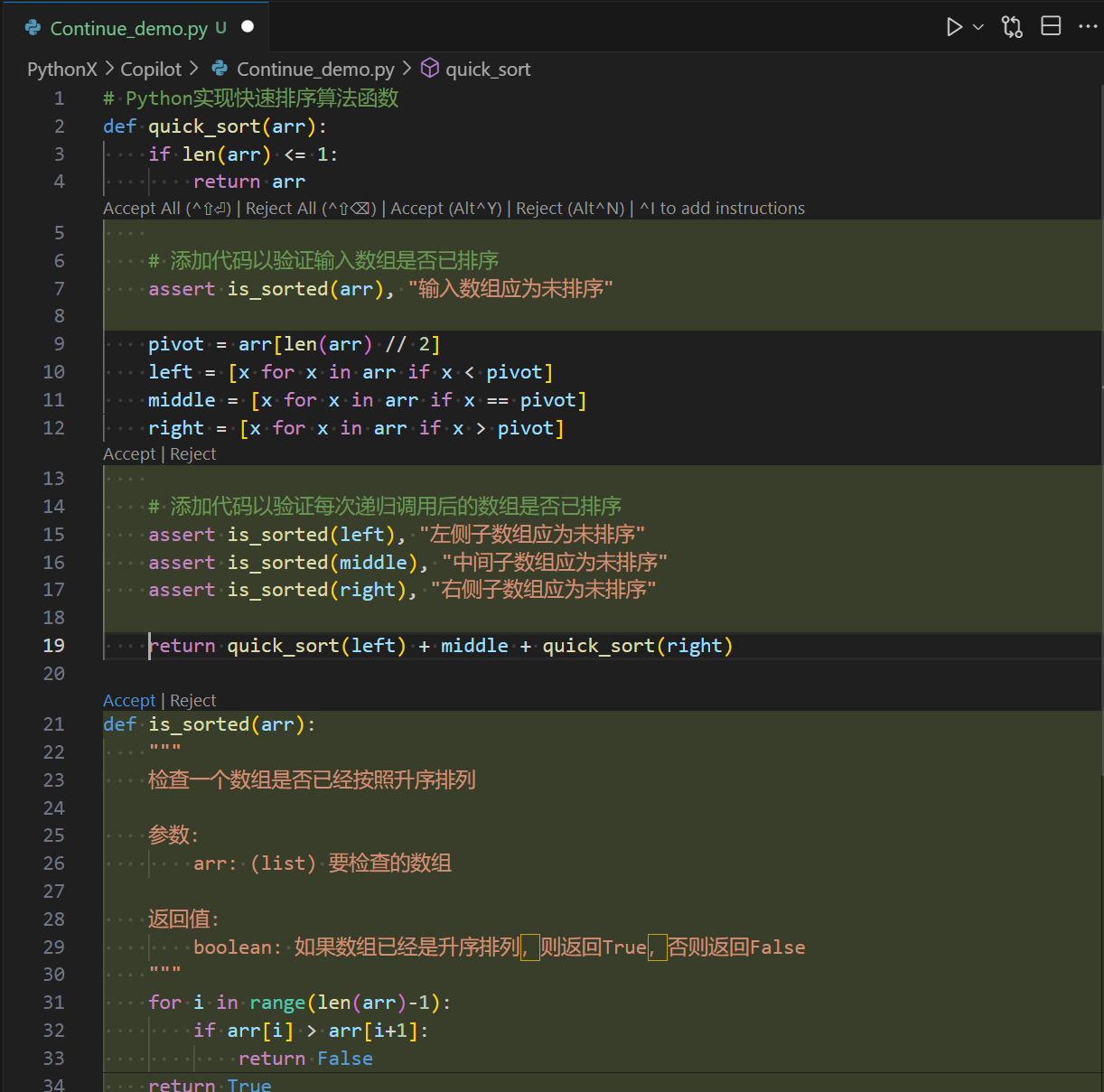Click the U git status badge on tab
1104x1092 pixels.
pyautogui.click(x=220, y=27)
